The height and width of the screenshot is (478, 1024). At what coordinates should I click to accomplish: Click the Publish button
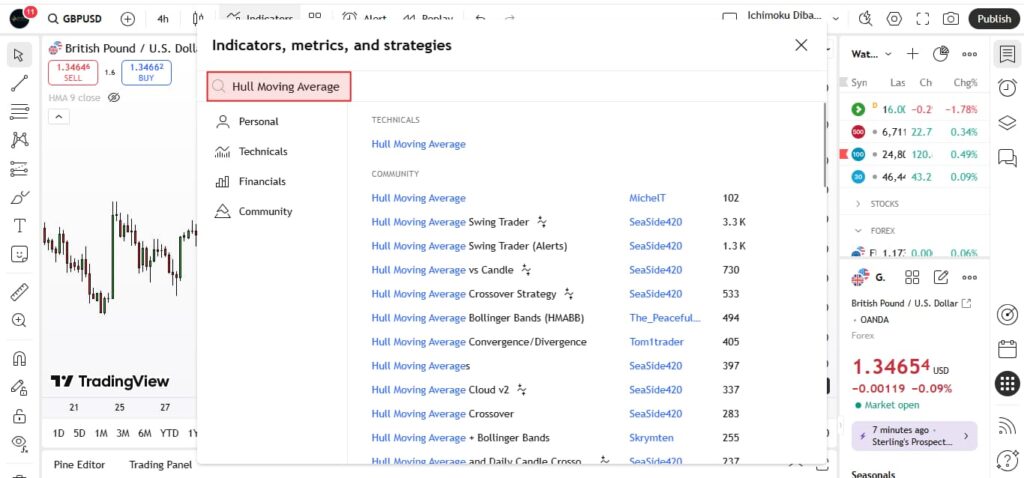(993, 19)
